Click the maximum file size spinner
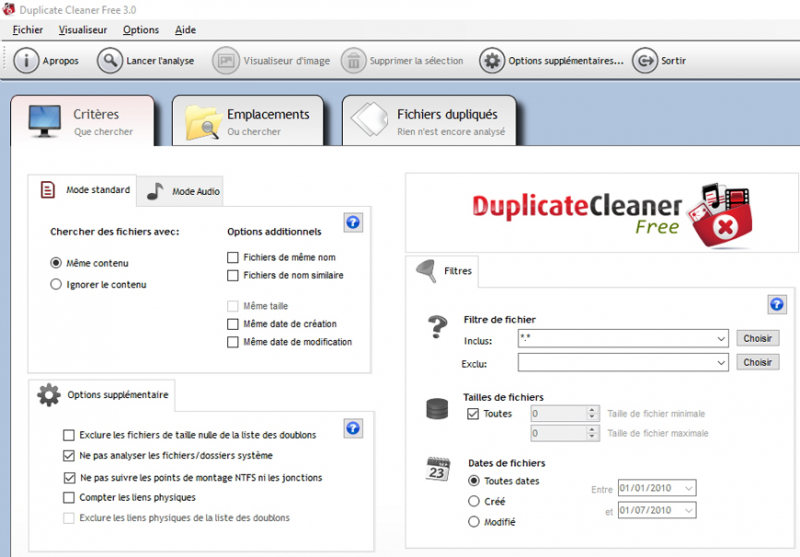 coord(592,433)
